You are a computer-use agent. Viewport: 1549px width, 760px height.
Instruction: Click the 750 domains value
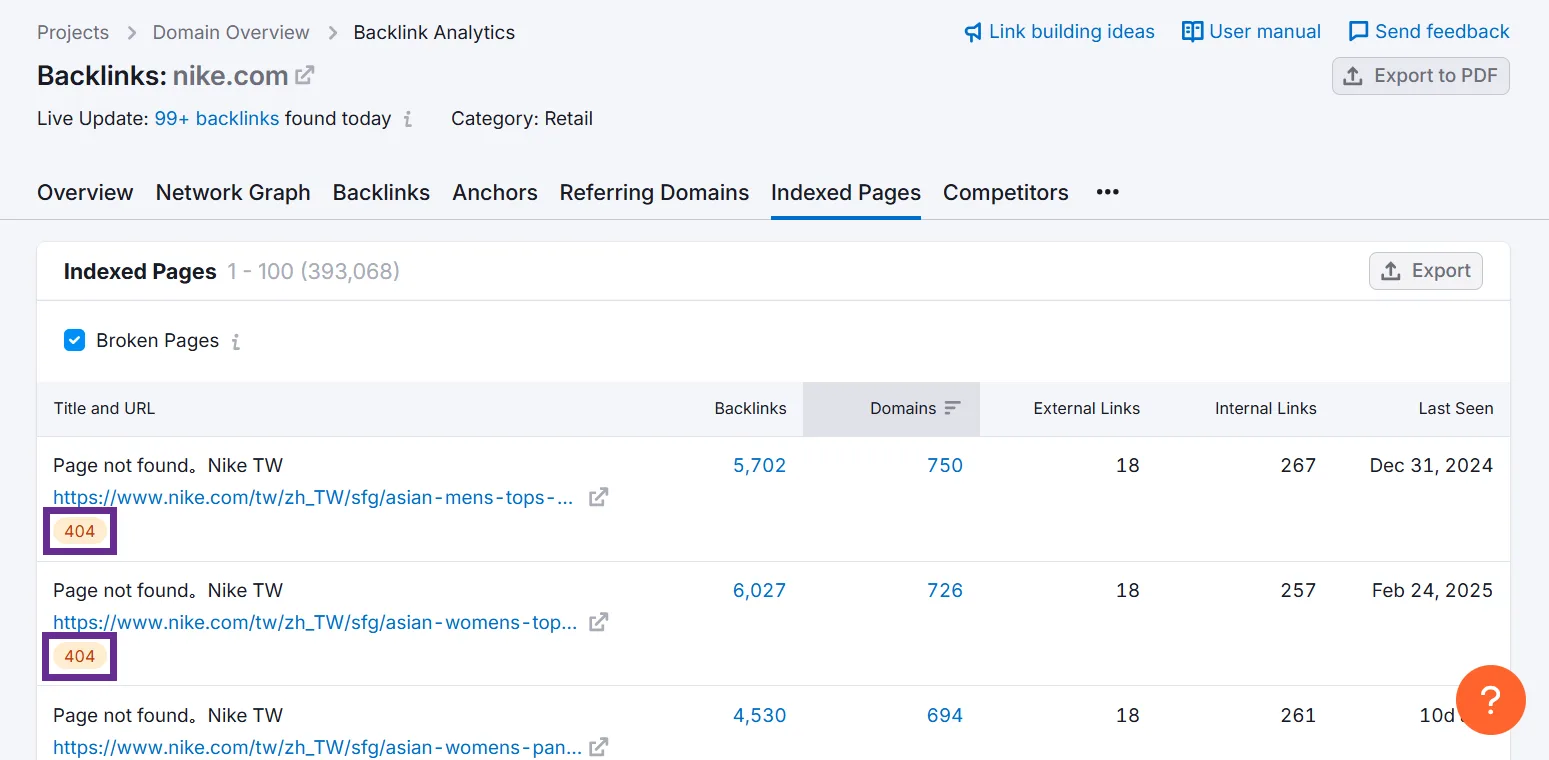945,465
